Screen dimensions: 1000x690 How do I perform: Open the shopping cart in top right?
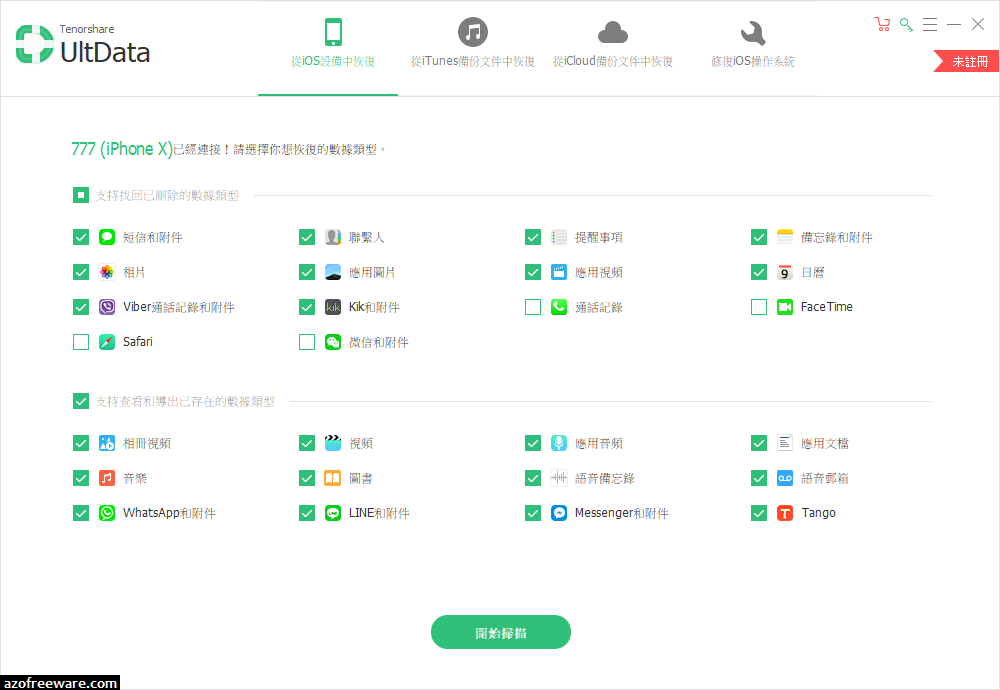click(881, 23)
